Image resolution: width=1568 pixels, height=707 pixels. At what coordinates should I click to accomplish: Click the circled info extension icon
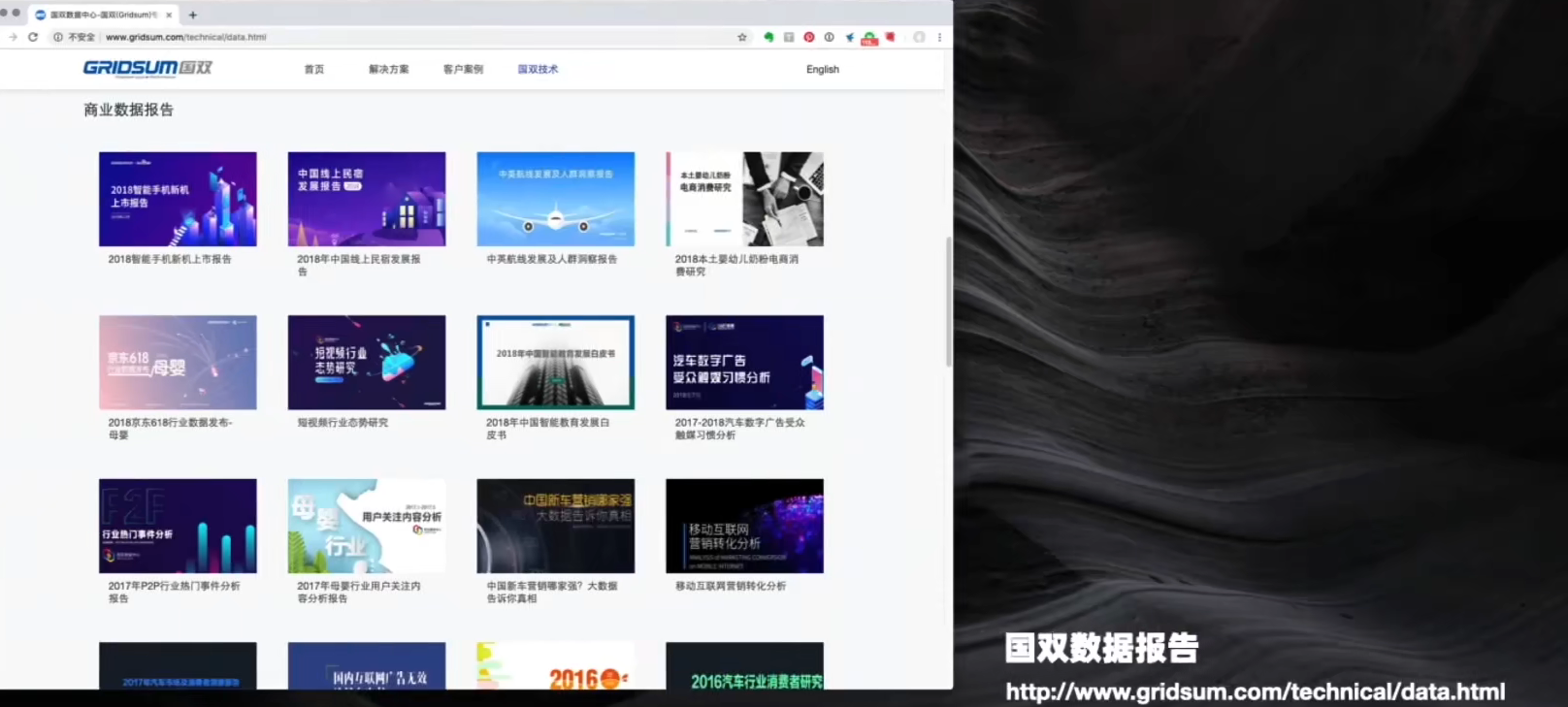(829, 37)
